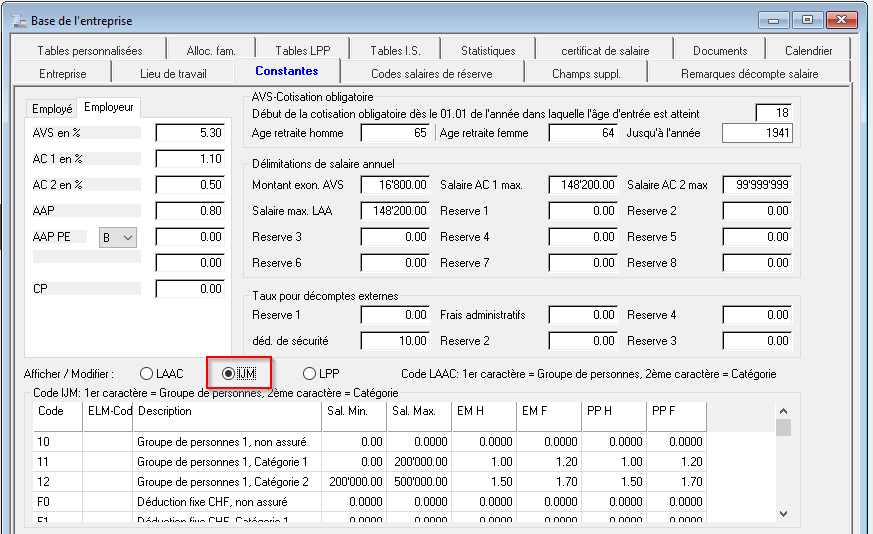Click the Code column header
The image size is (873, 534).
click(x=58, y=416)
